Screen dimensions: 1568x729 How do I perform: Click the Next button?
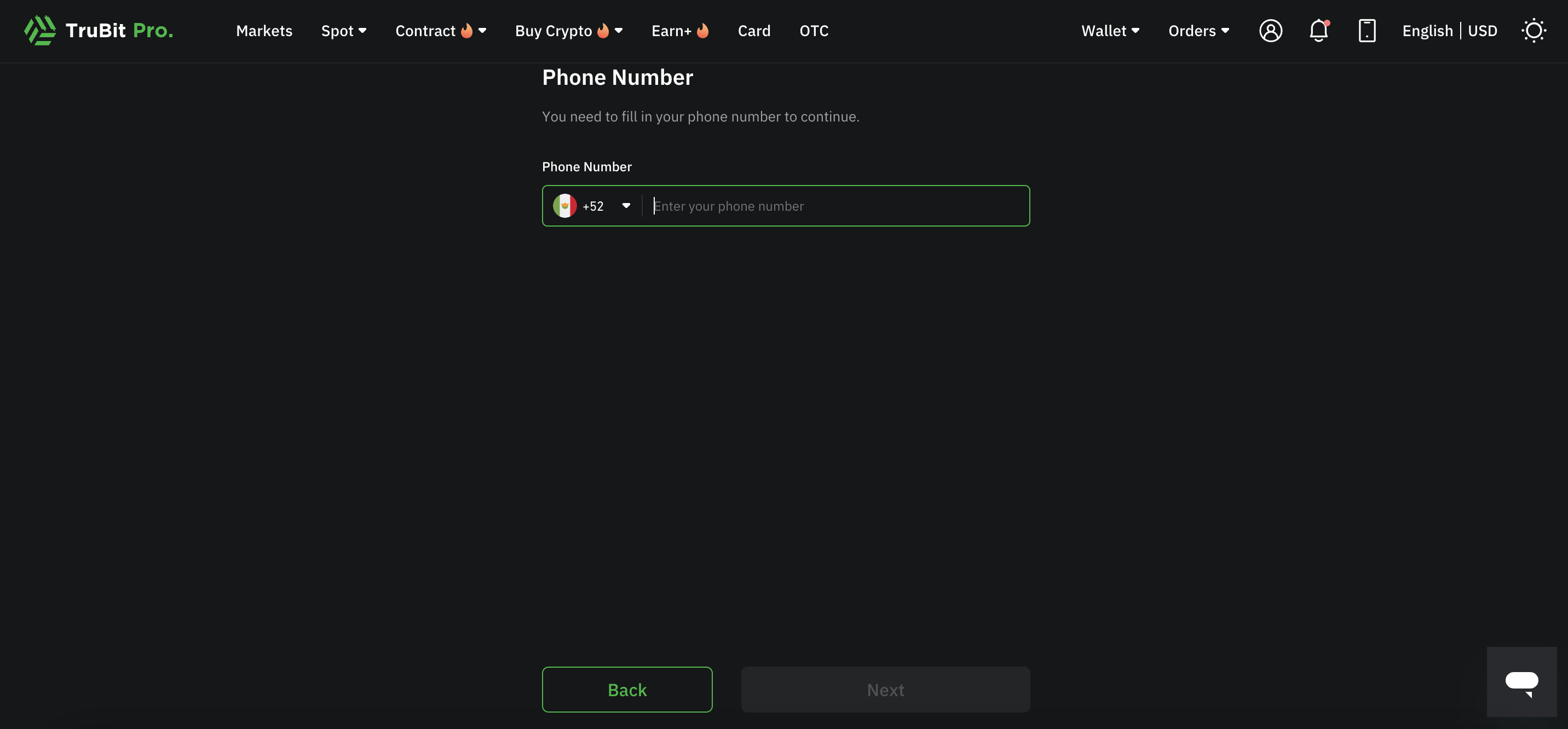[x=885, y=690]
